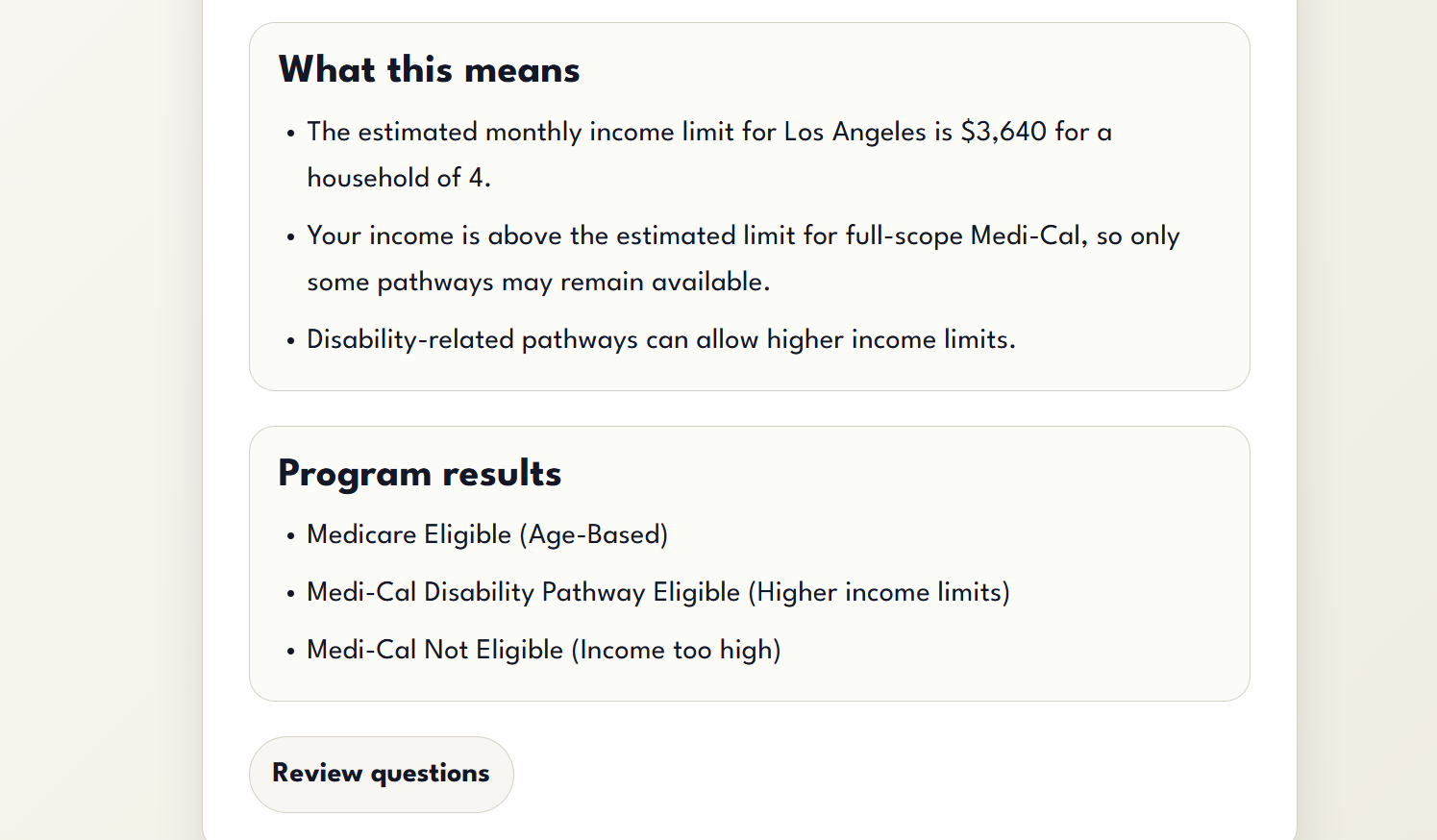Click the 'Program results' heading

(419, 474)
